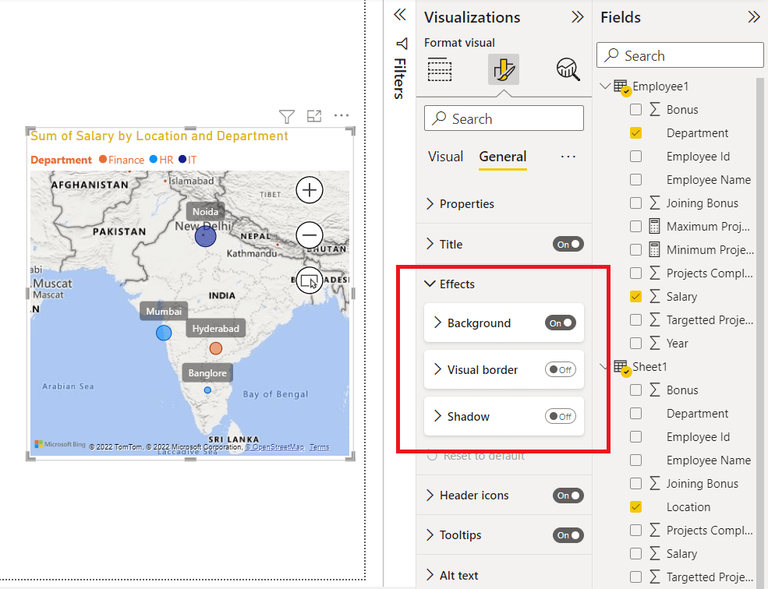Click the Fields pane search box
This screenshot has height=589, width=768.
pyautogui.click(x=680, y=55)
